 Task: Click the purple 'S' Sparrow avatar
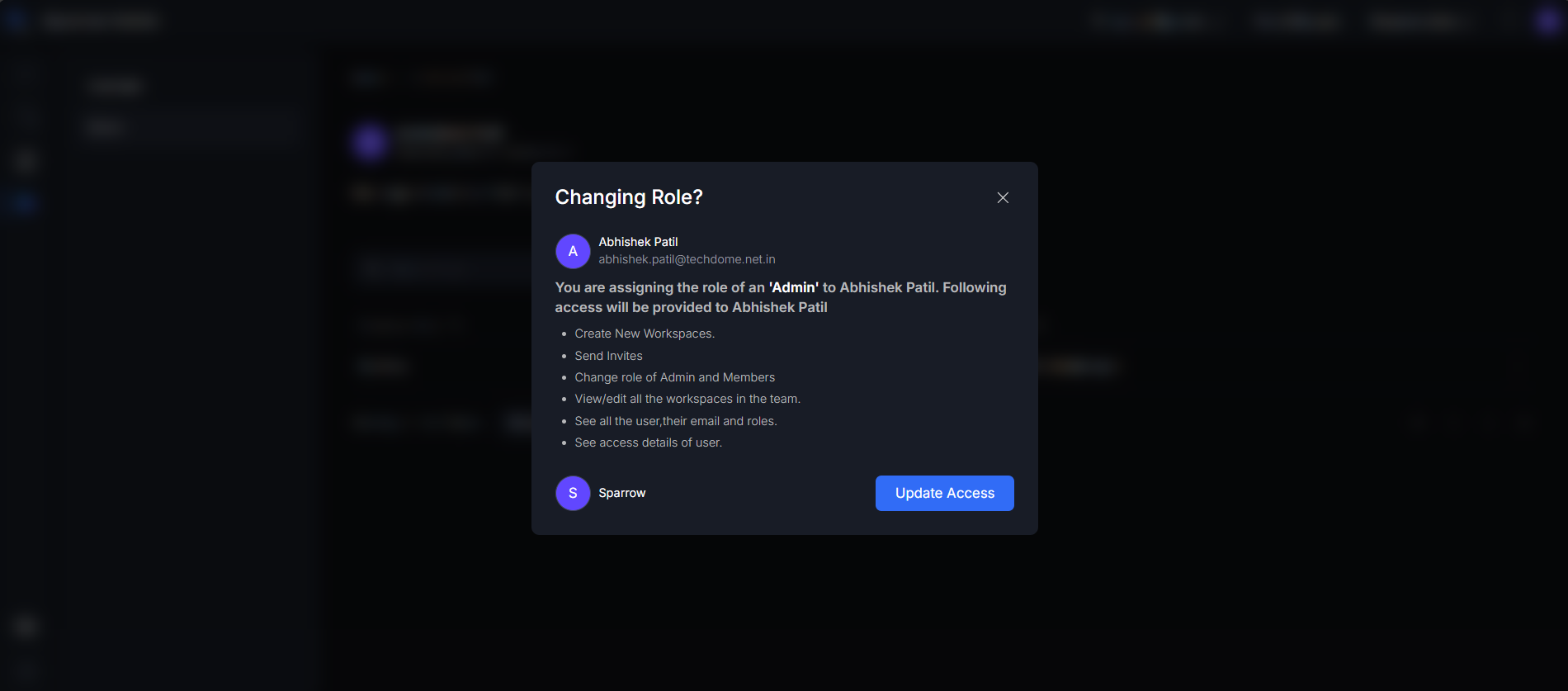pos(573,493)
